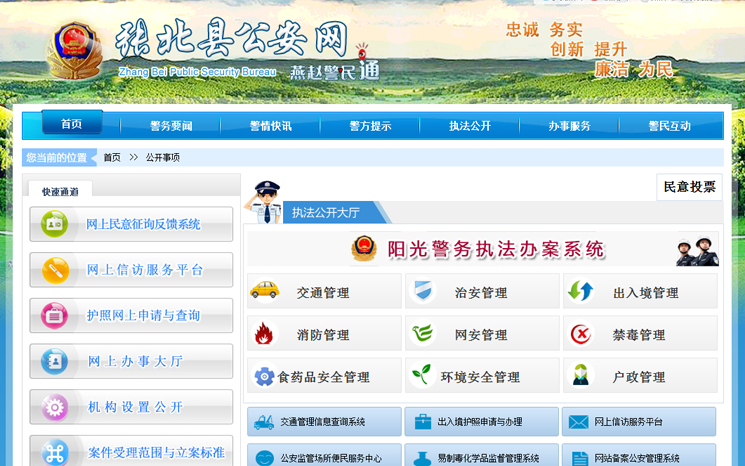The width and height of the screenshot is (745, 466).
Task: Click the 民意投票 button
Action: (x=689, y=187)
